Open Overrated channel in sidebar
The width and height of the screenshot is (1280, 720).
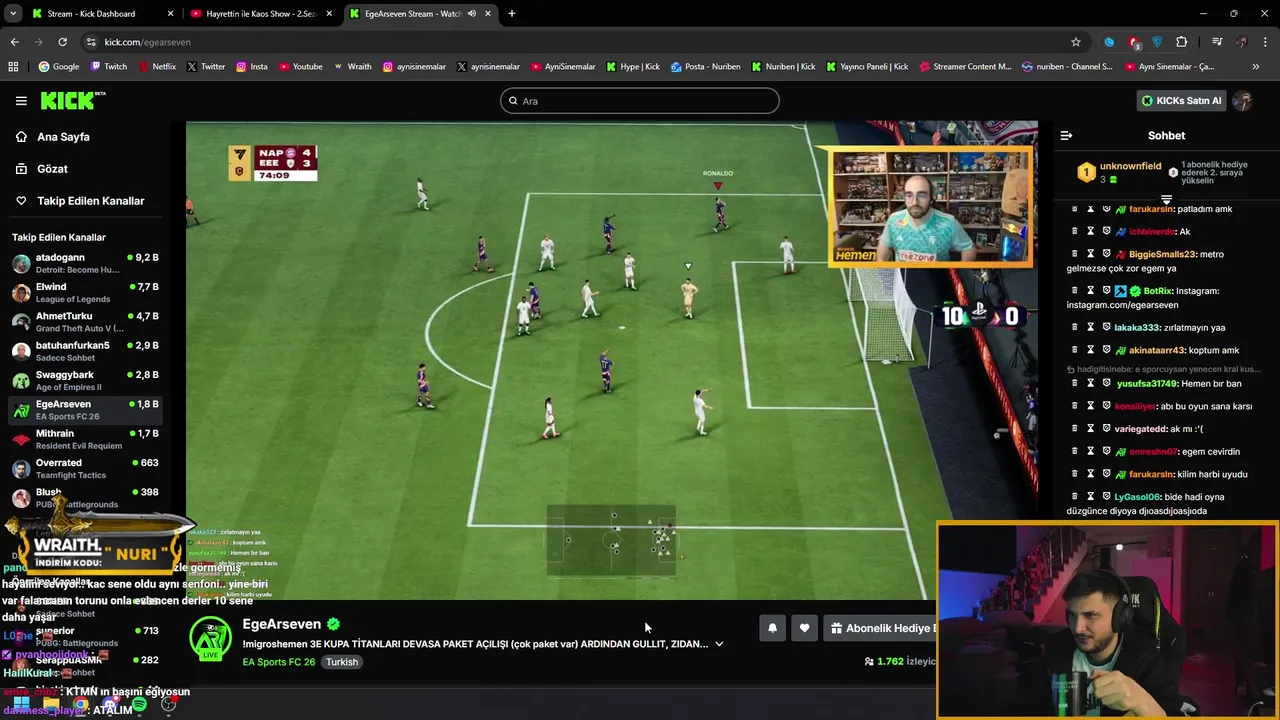(x=85, y=469)
